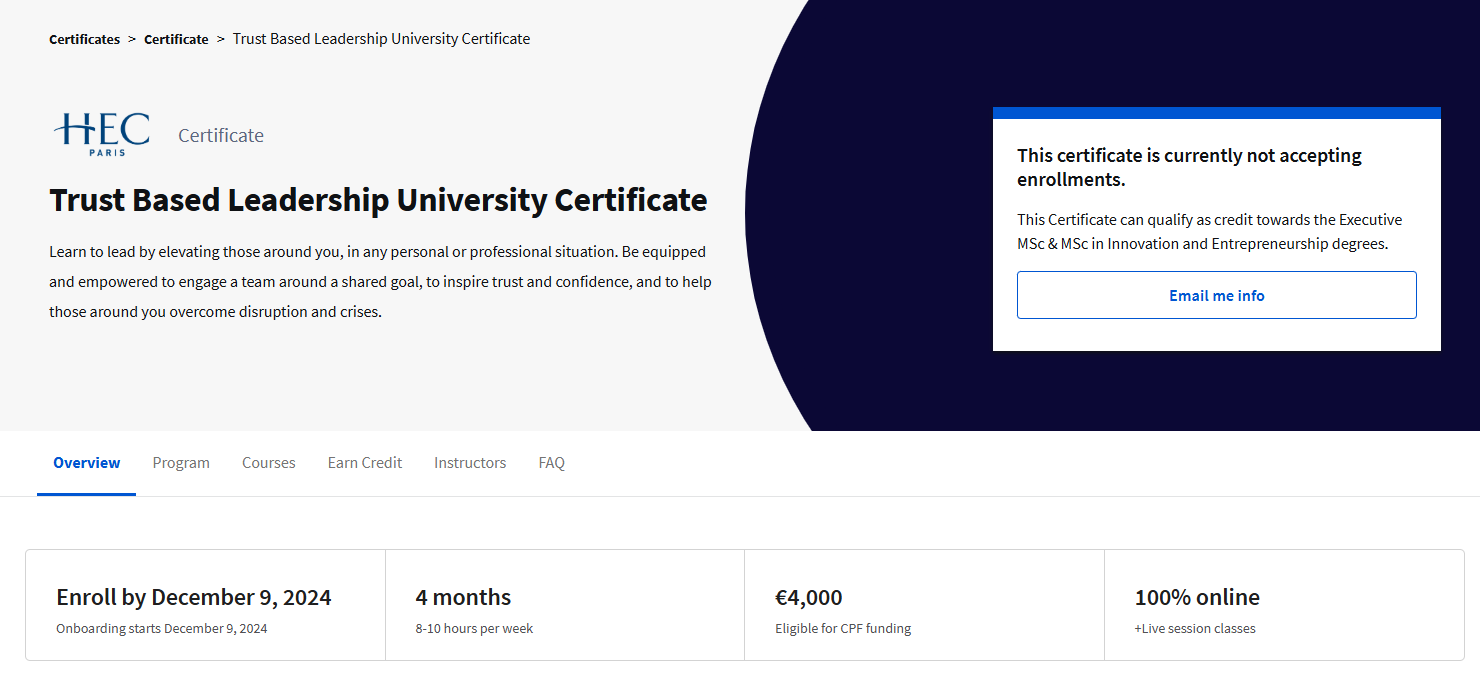View the Earn Credit tab
The image size is (1480, 689).
click(x=365, y=463)
